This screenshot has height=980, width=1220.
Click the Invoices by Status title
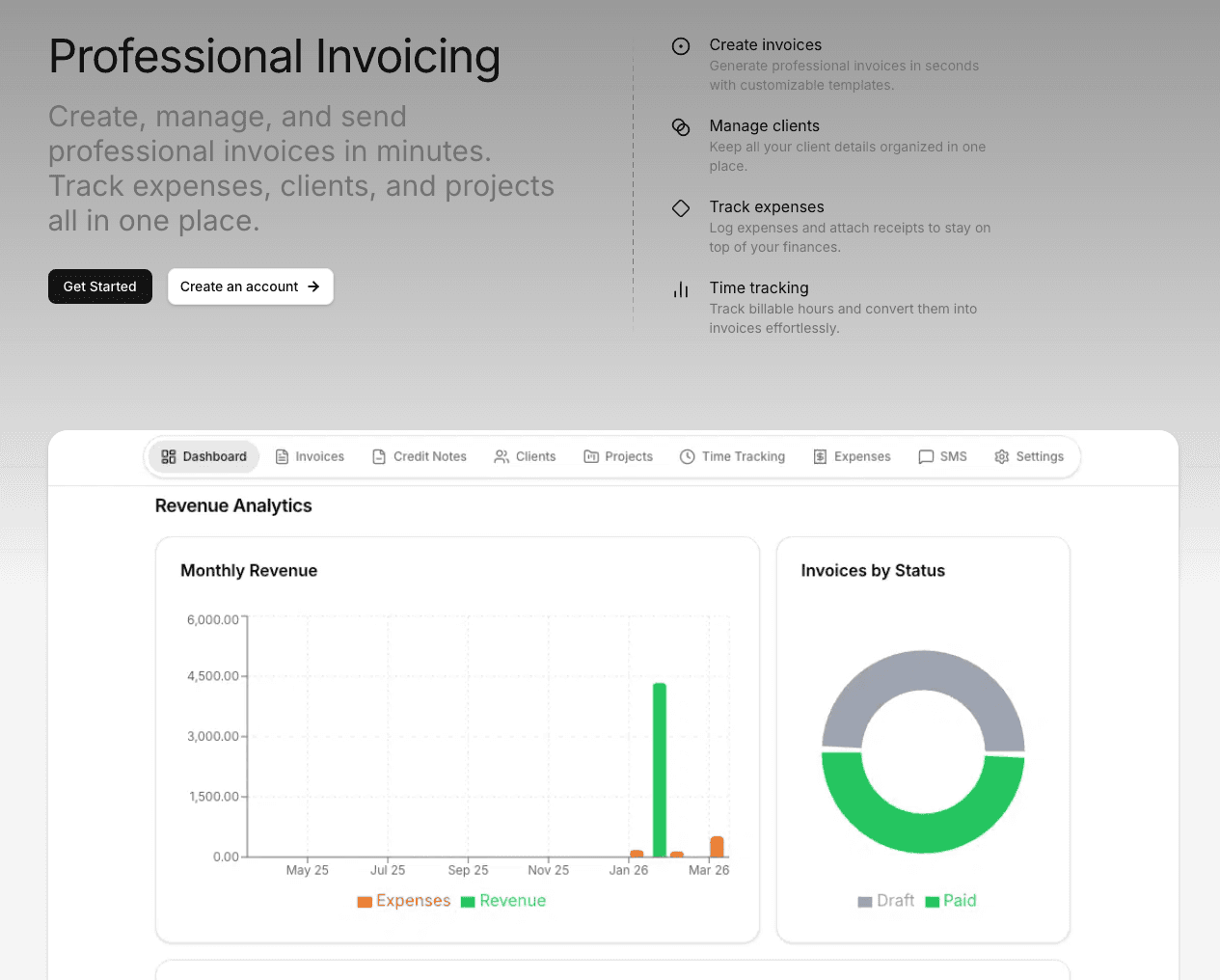[873, 570]
